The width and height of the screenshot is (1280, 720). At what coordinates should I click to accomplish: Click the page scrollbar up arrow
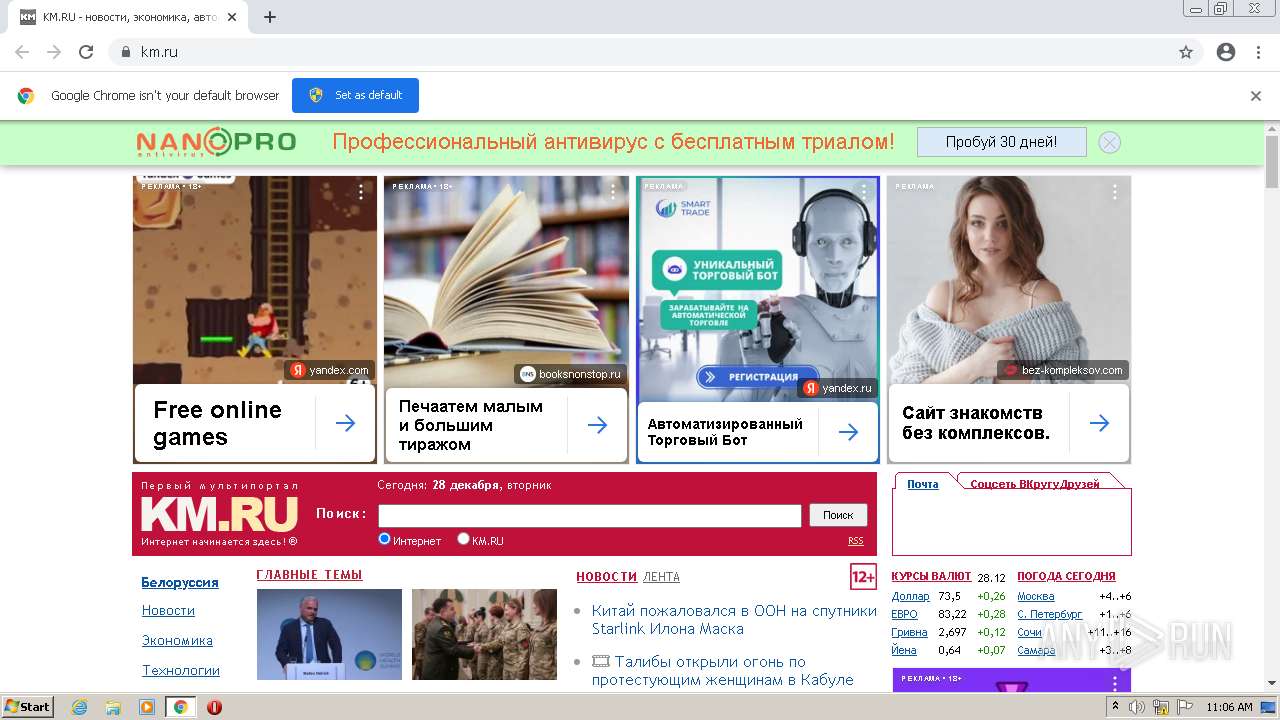pos(1272,128)
